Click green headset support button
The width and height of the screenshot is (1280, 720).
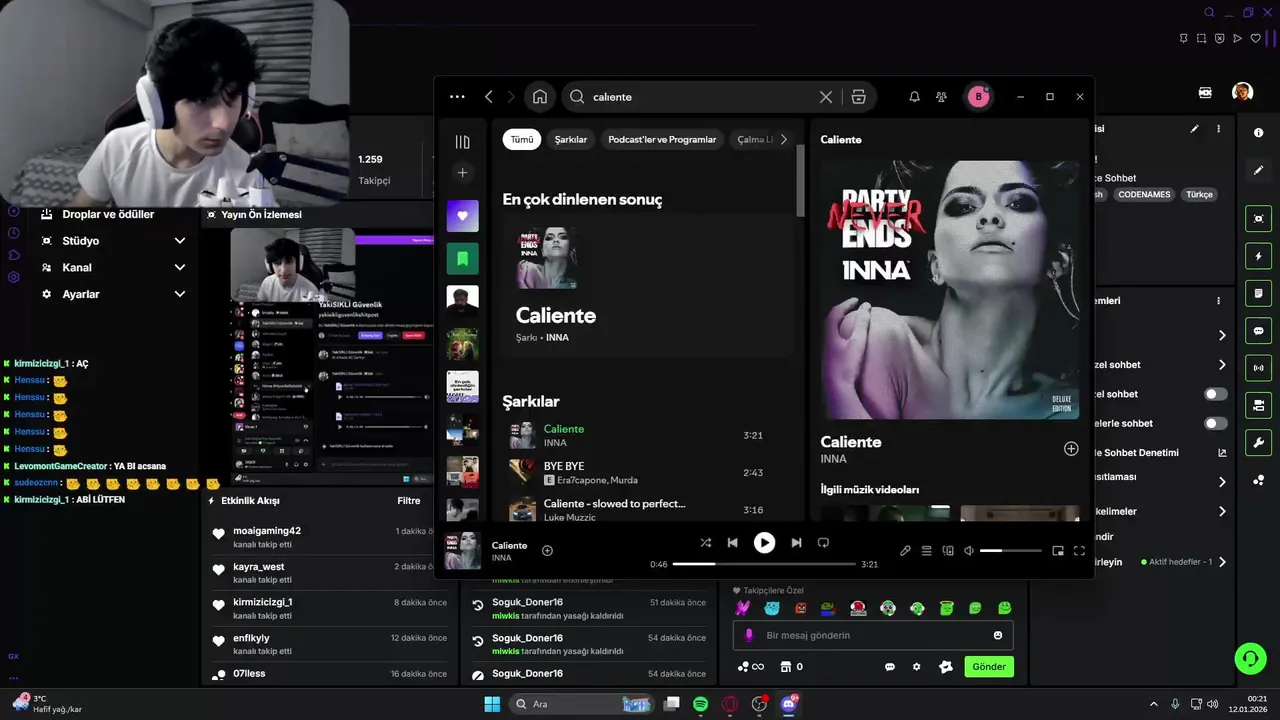click(x=1250, y=658)
